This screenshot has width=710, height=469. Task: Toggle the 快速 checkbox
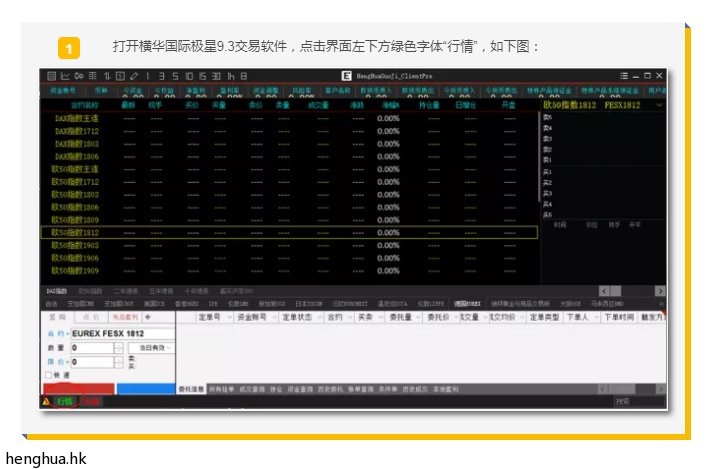[50, 375]
